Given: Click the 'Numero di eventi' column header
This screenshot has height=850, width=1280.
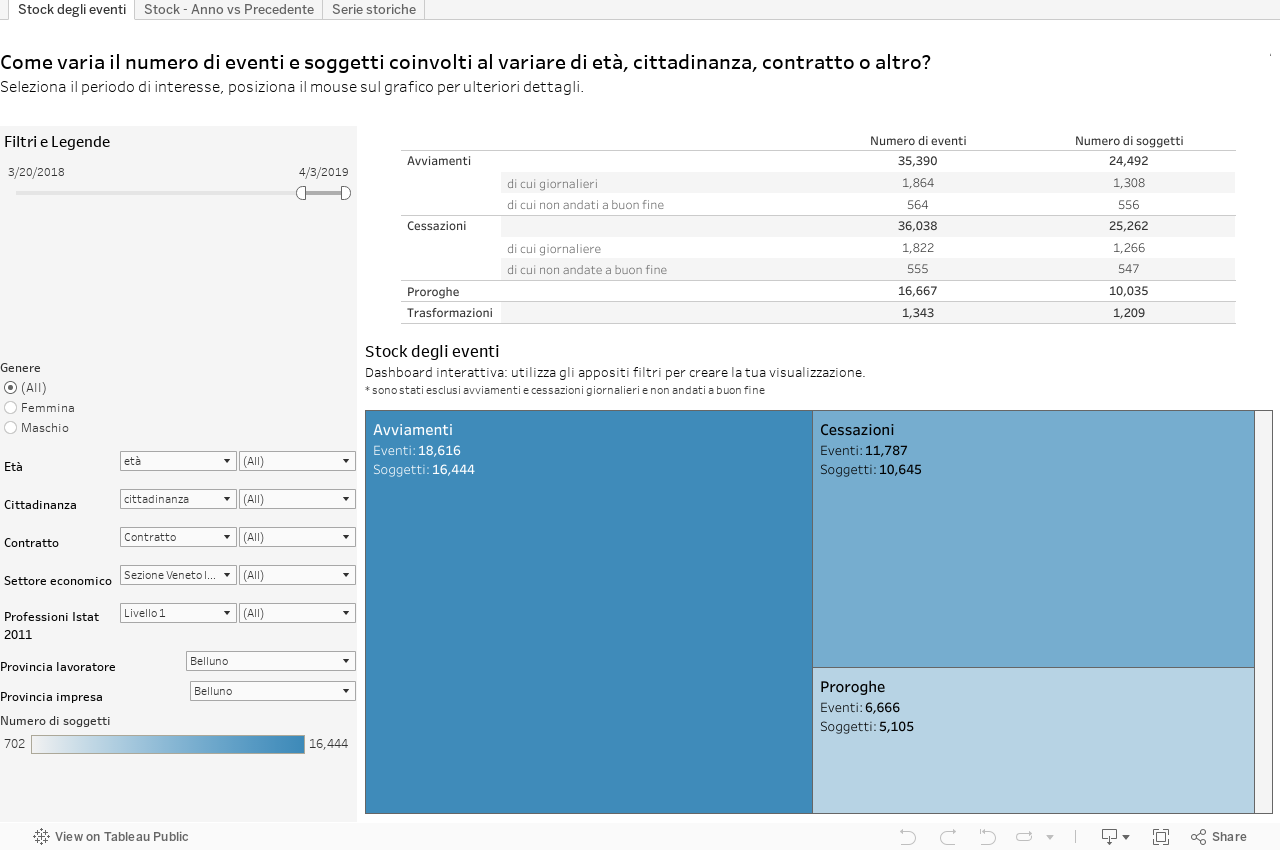Looking at the screenshot, I should point(918,141).
